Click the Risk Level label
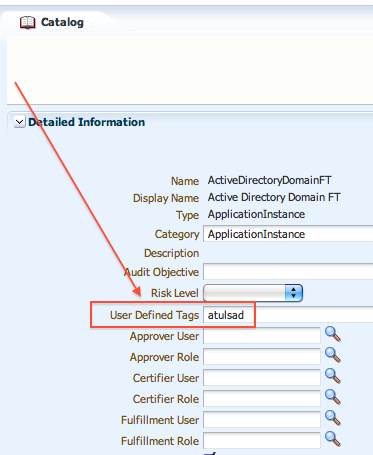Viewport: 373px width, 455px height. (x=175, y=293)
